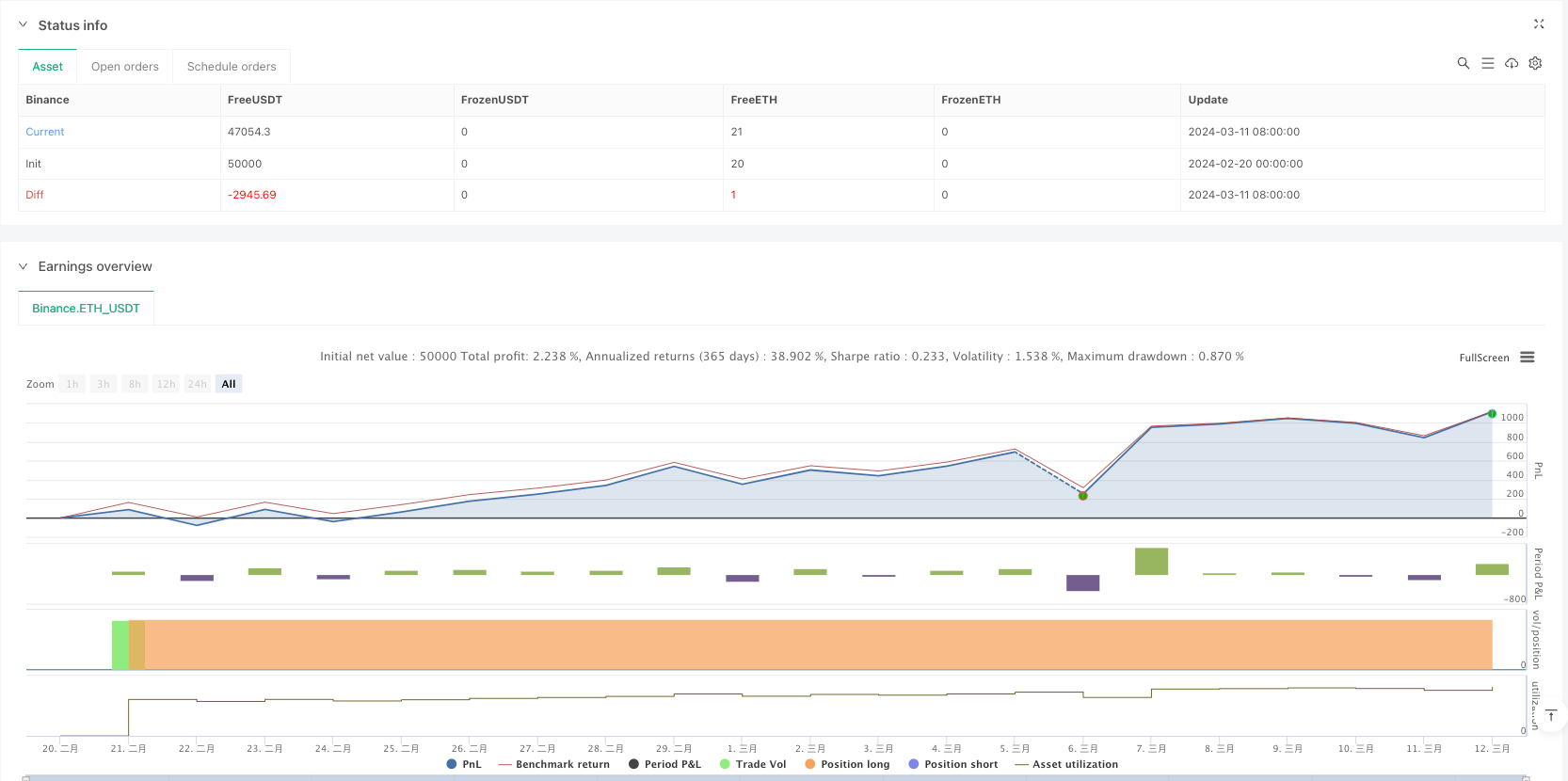The height and width of the screenshot is (781, 1568).
Task: Select the All zoom range button
Action: 229,384
